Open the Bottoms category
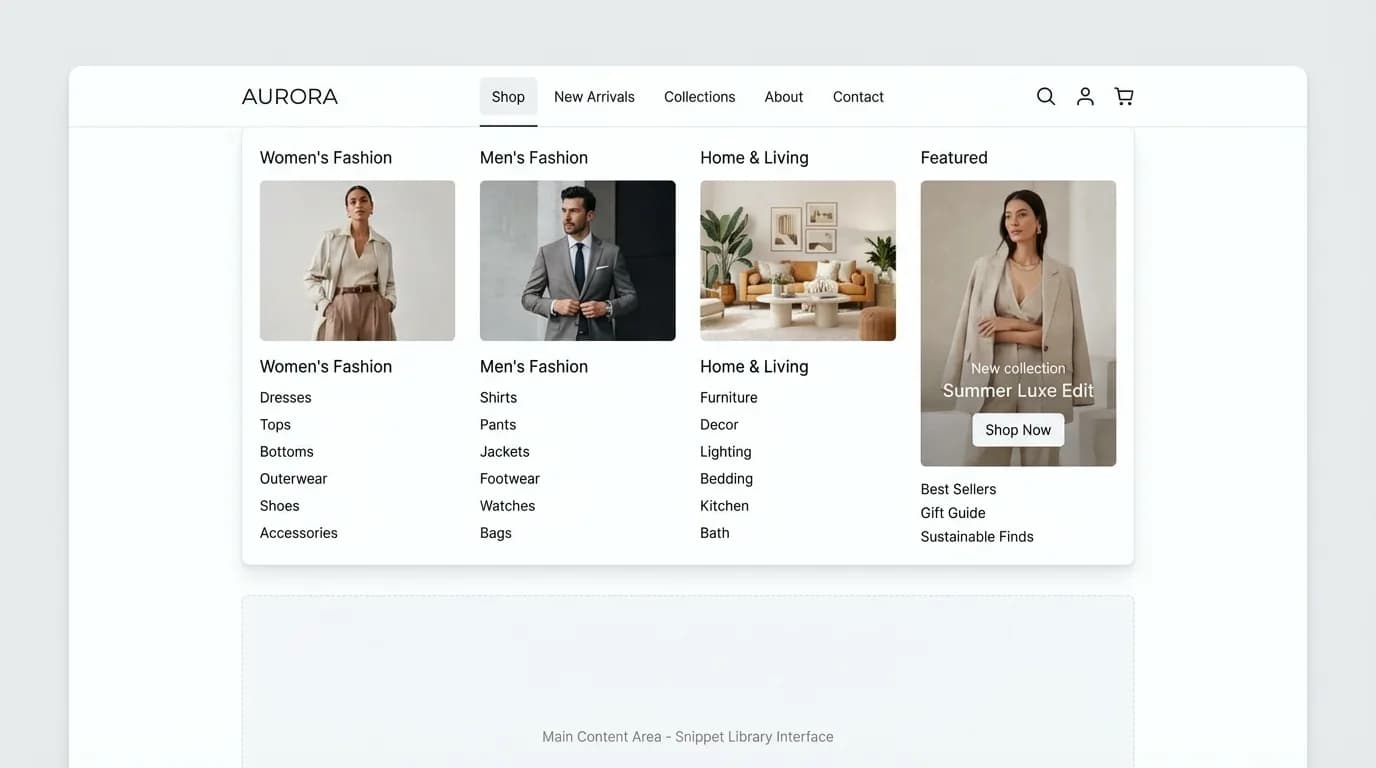1376x768 pixels. pos(287,452)
